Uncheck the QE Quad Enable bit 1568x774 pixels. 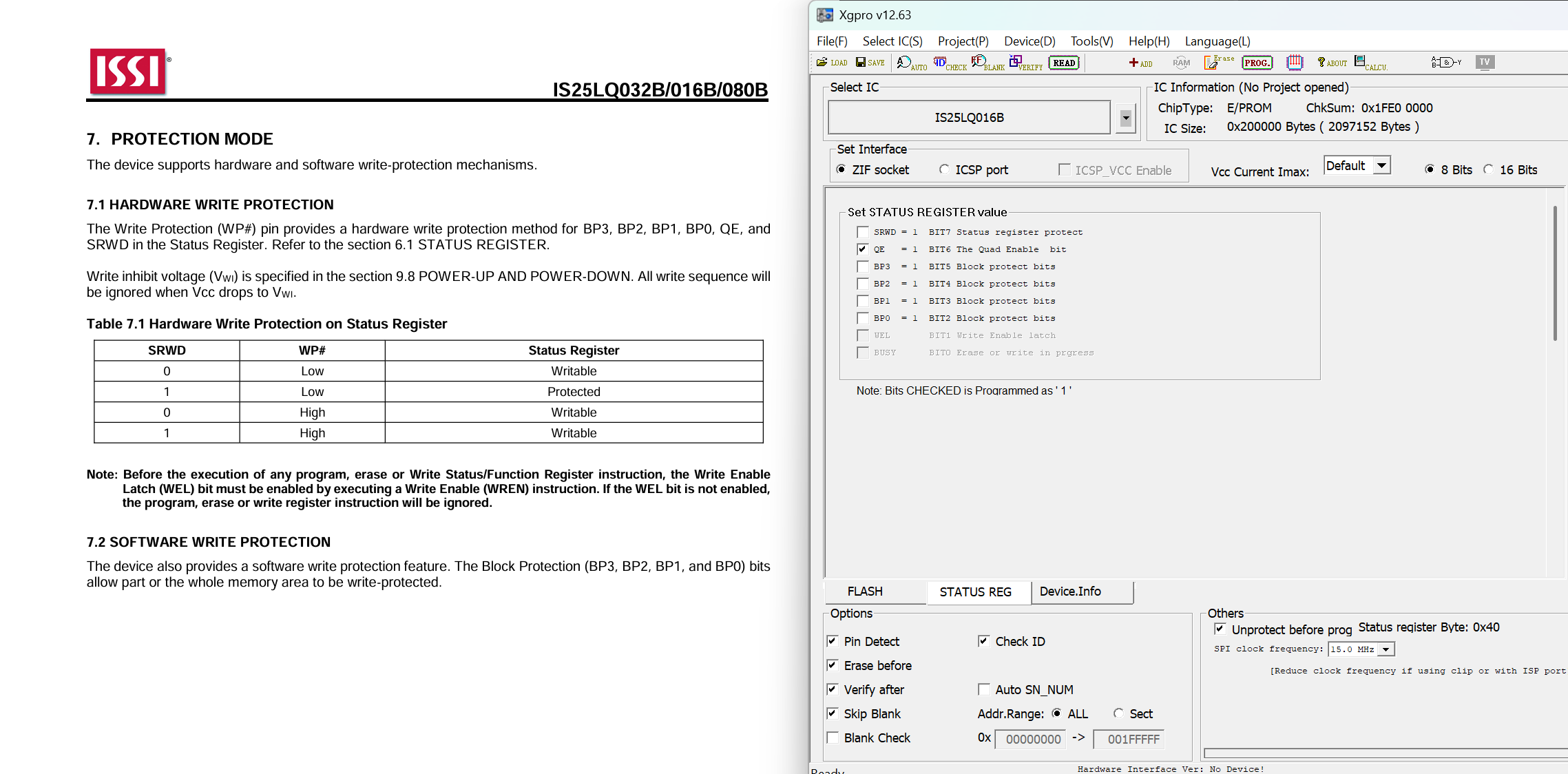862,249
